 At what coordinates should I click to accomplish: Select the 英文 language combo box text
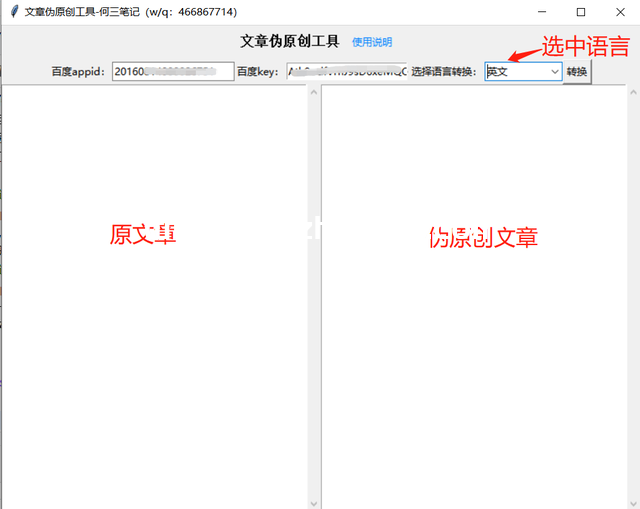515,72
